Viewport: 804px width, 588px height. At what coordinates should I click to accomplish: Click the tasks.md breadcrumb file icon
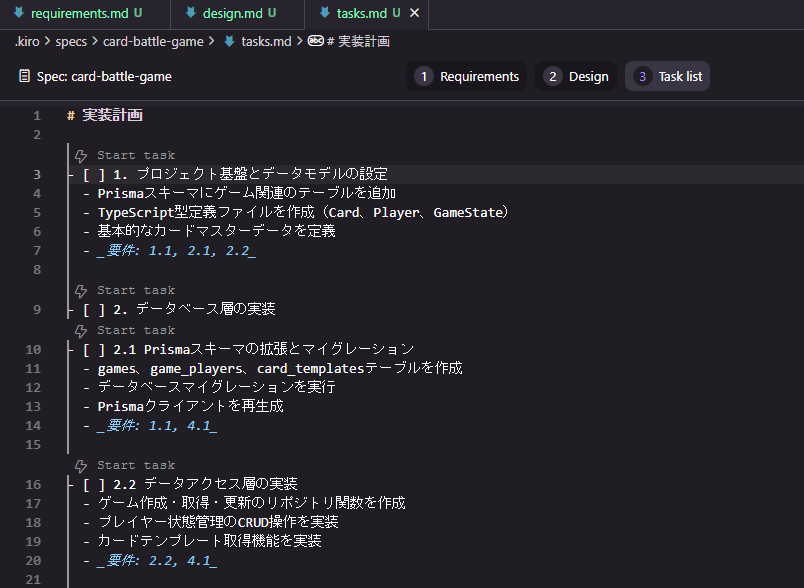(230, 42)
